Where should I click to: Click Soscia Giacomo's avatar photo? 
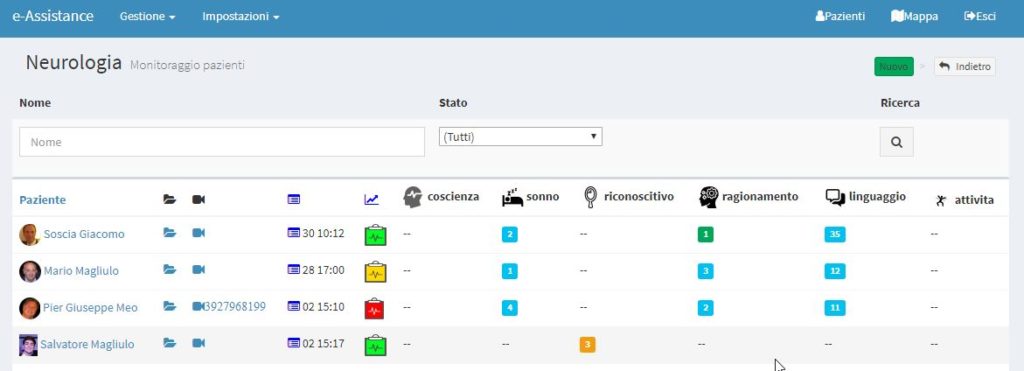click(x=30, y=234)
